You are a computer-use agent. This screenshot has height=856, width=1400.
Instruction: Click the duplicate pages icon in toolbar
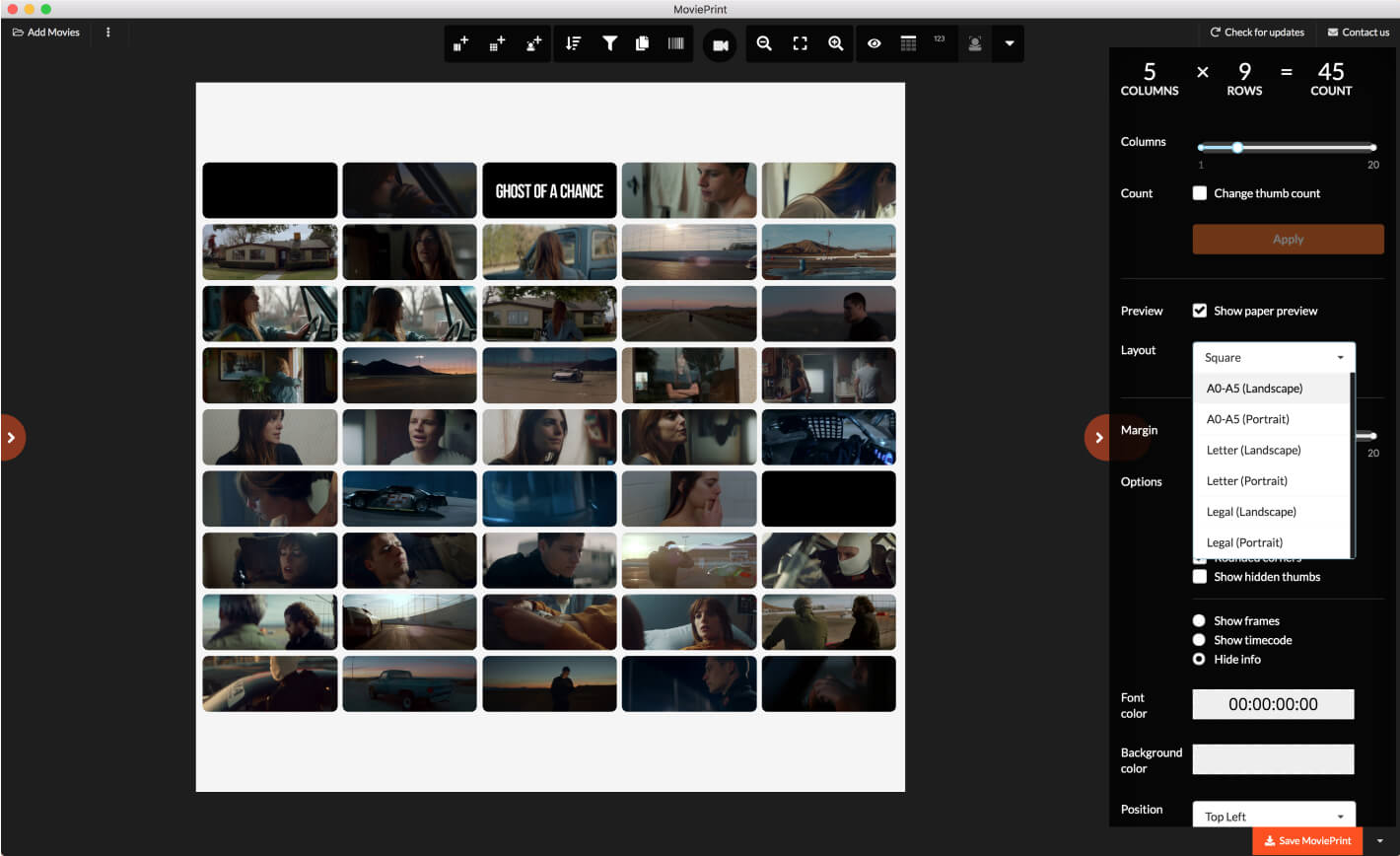coord(642,43)
